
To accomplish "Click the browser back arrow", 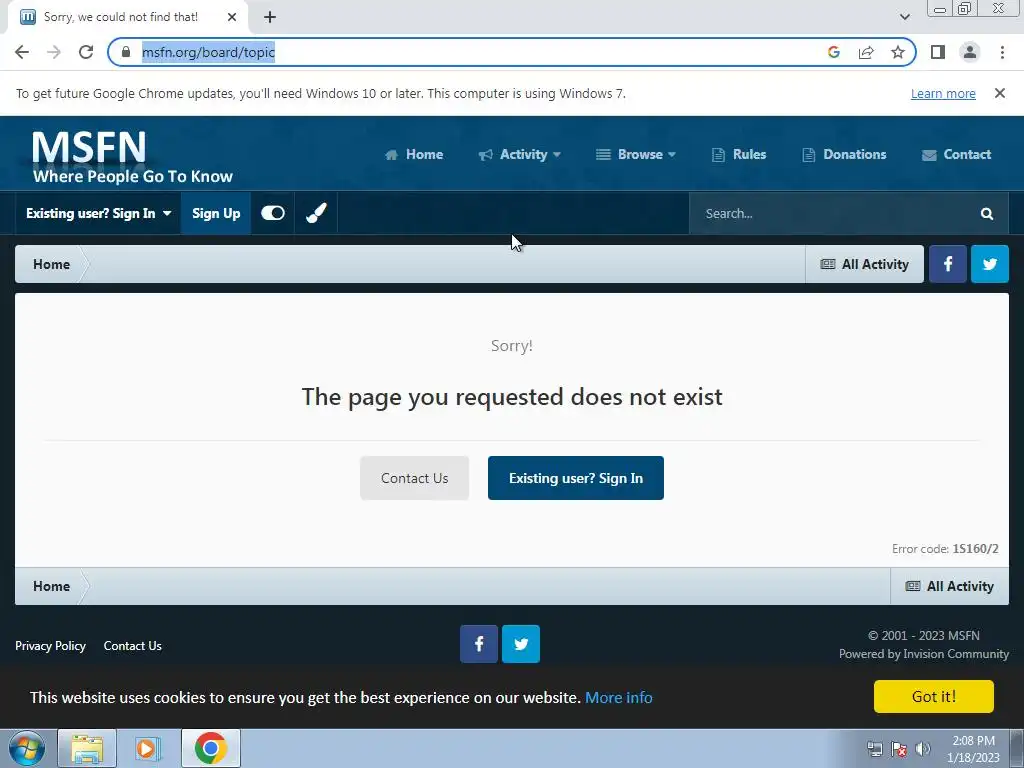I will point(22,52).
